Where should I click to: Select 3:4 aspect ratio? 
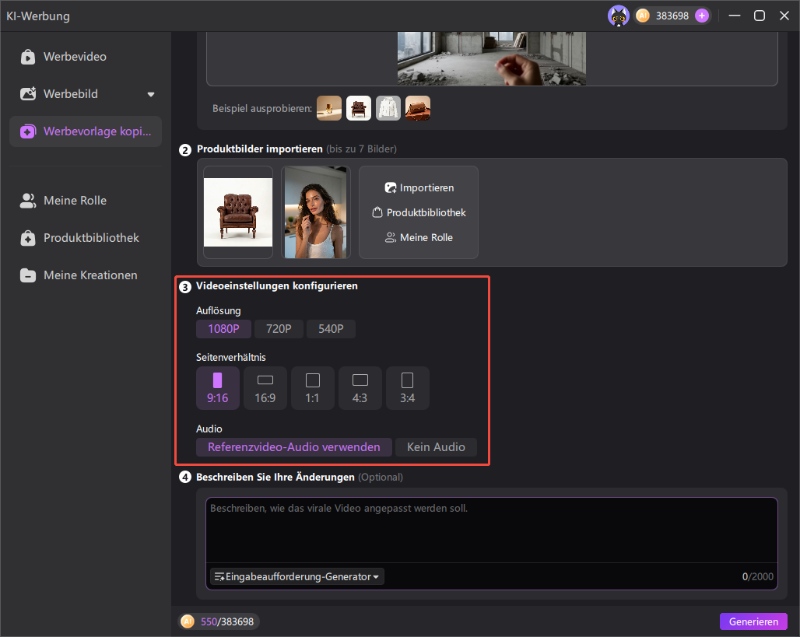(x=407, y=388)
